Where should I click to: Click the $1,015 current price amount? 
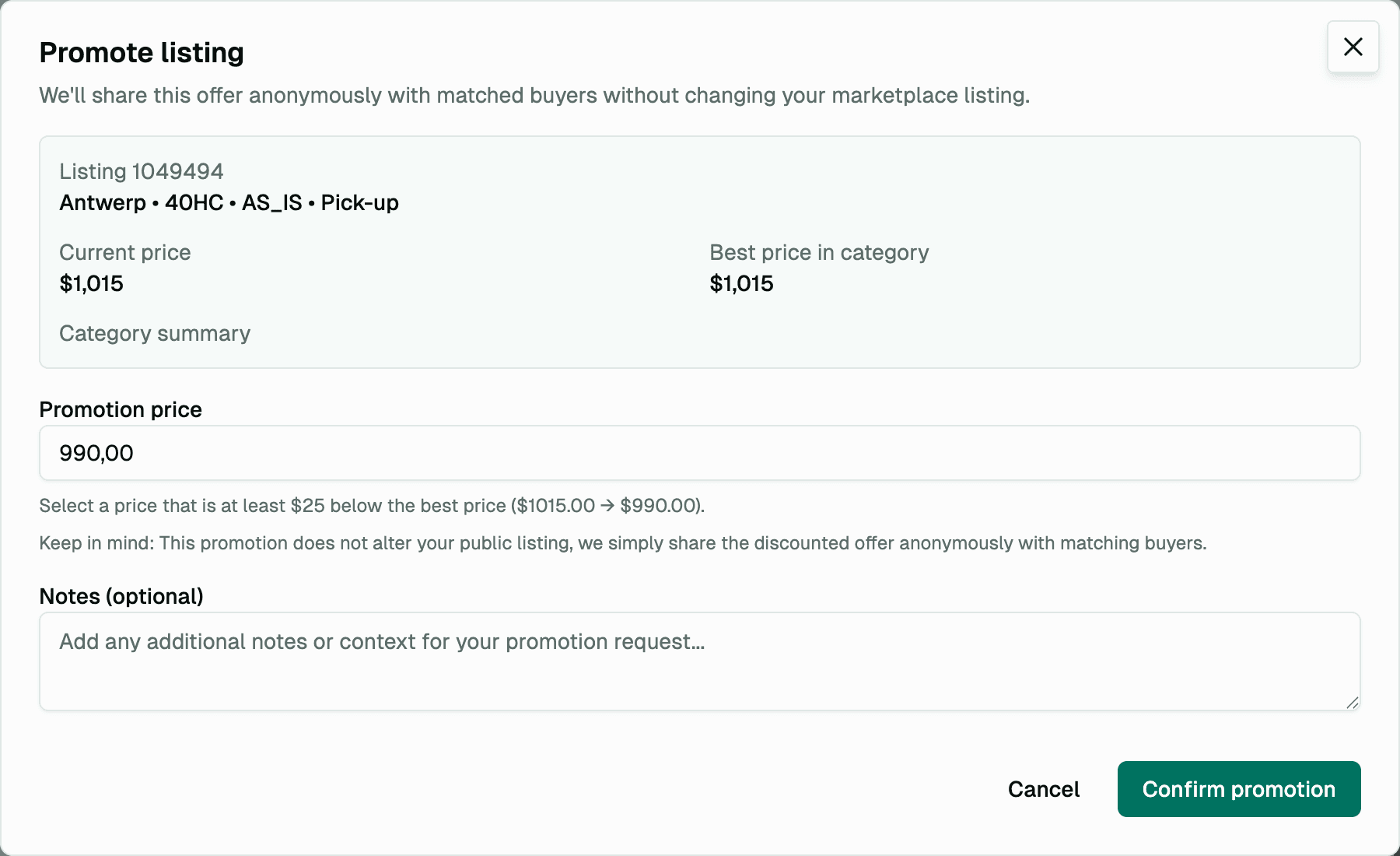pyautogui.click(x=91, y=283)
